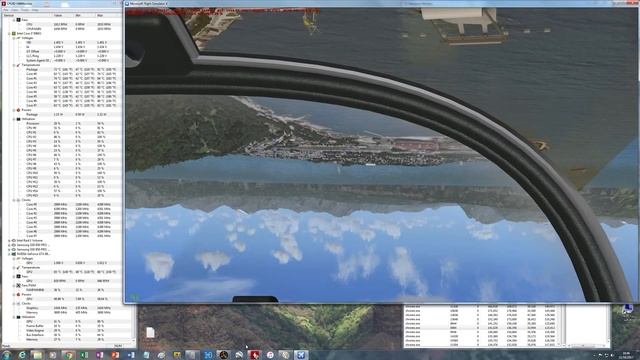Collapse the Intel Core i7 processor node
Screen dimensions: 640x360
9,33
